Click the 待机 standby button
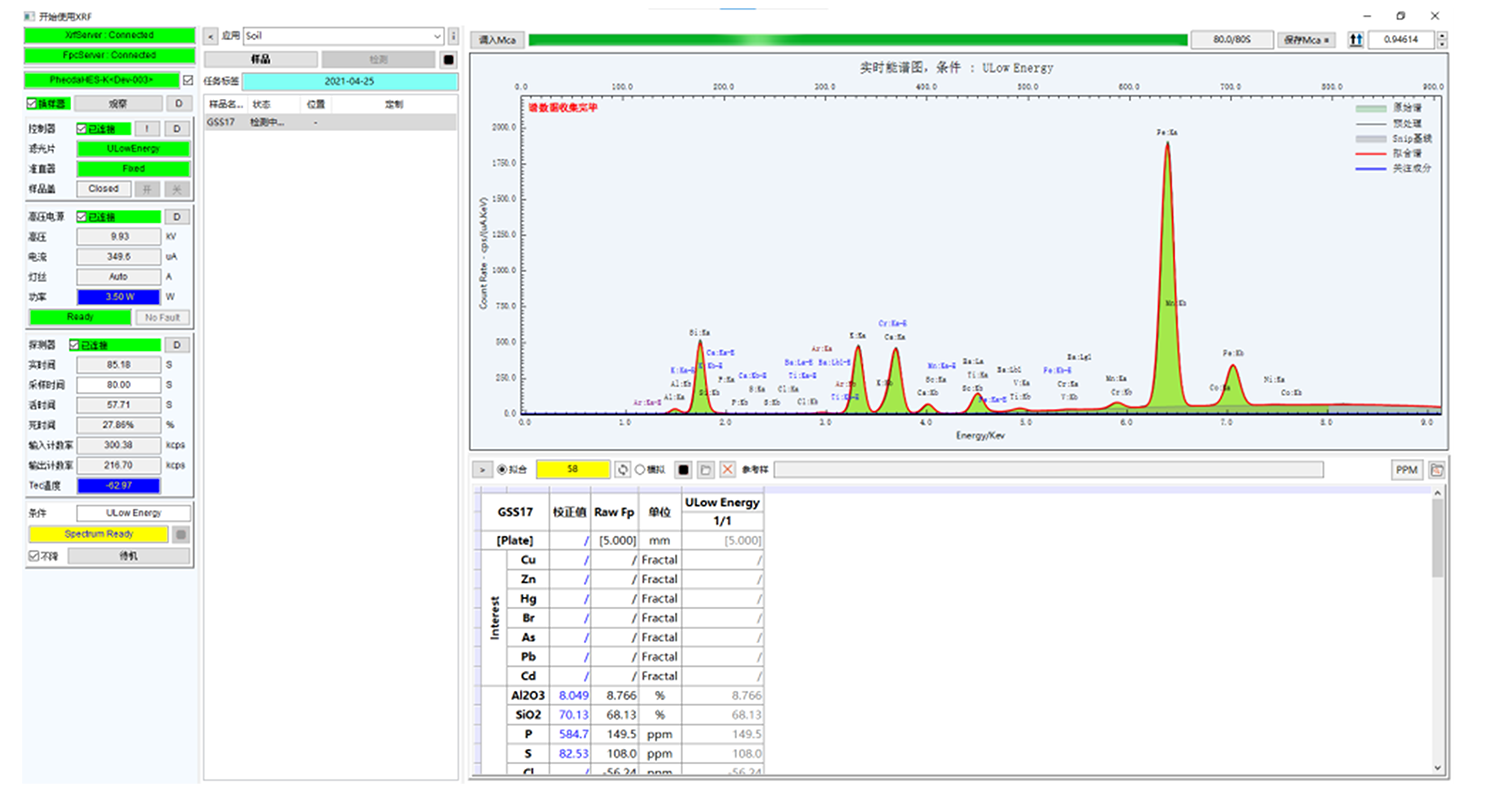Image resolution: width=1500 pixels, height=792 pixels. click(128, 555)
